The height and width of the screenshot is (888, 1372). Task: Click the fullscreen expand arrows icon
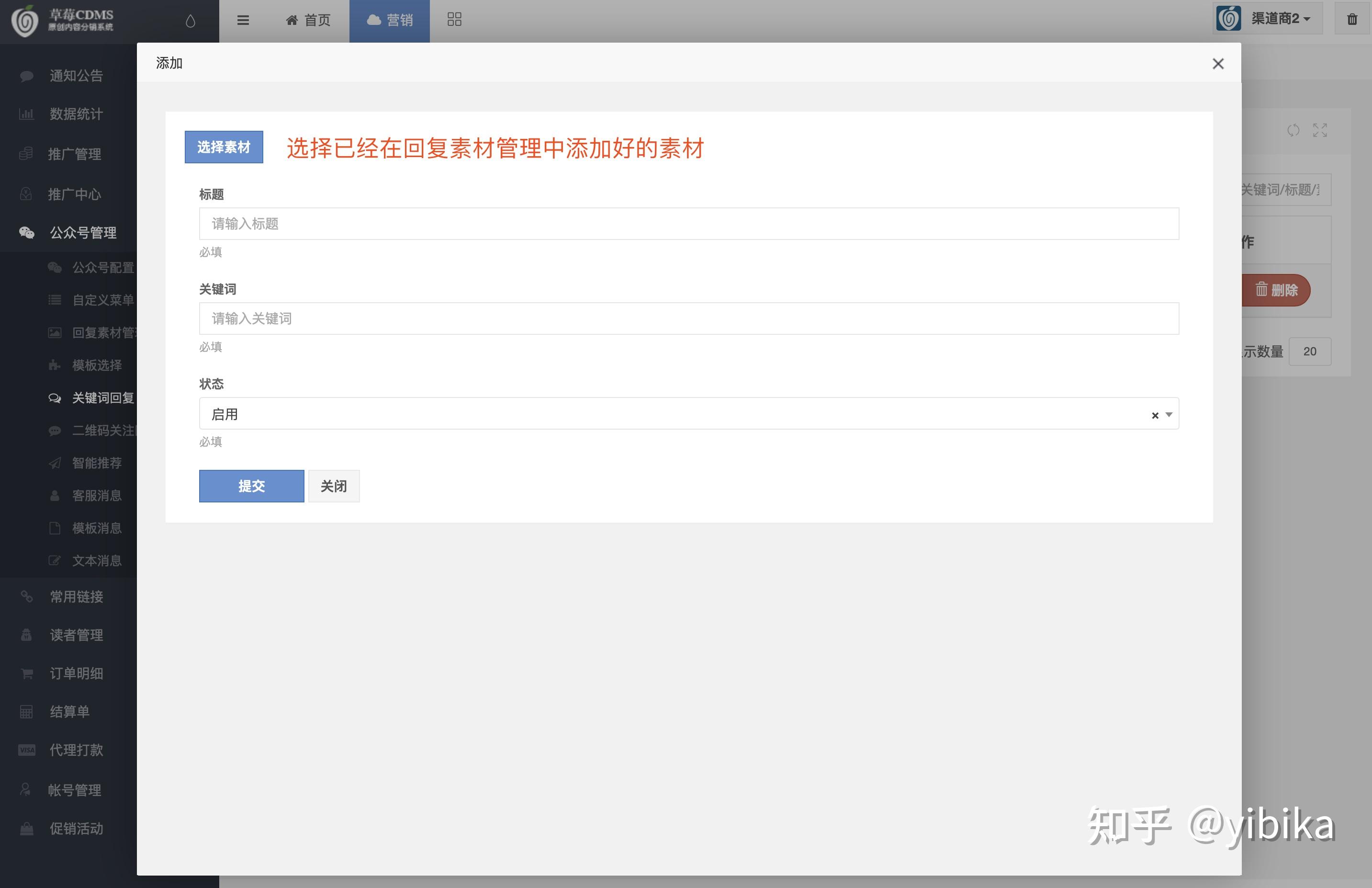click(x=1319, y=130)
